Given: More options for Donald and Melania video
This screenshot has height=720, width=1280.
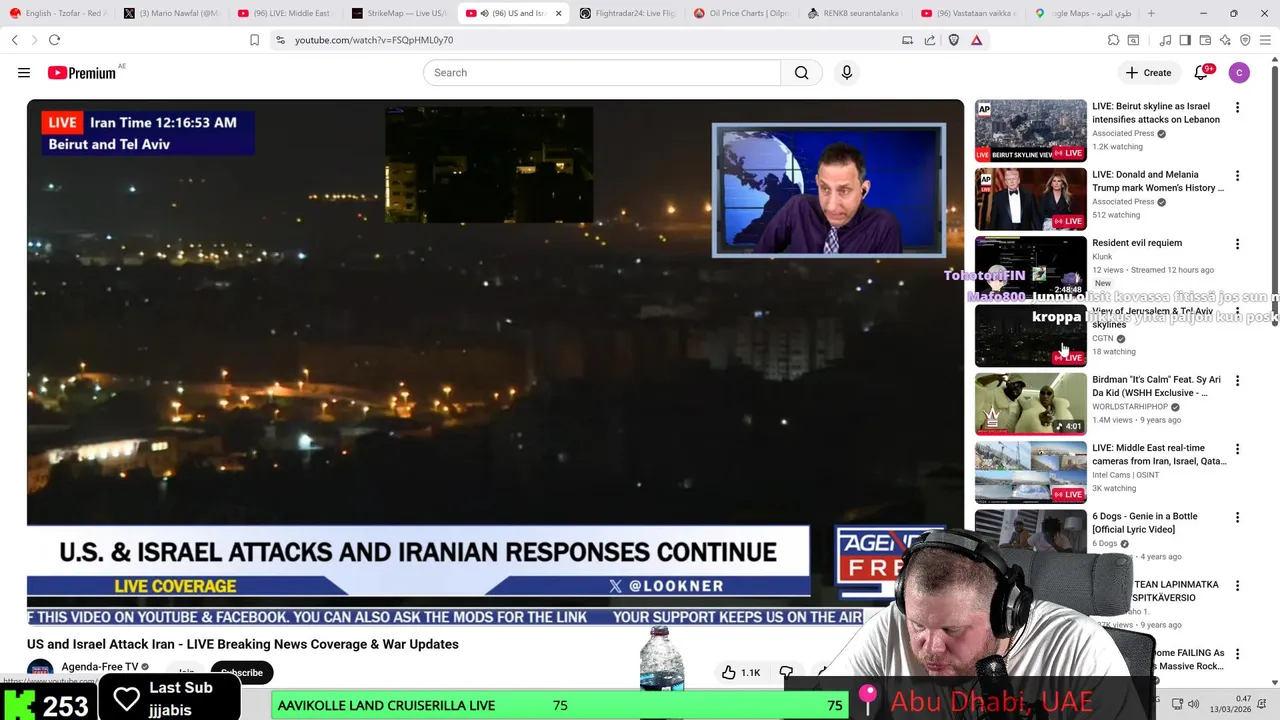Looking at the screenshot, I should point(1237,176).
